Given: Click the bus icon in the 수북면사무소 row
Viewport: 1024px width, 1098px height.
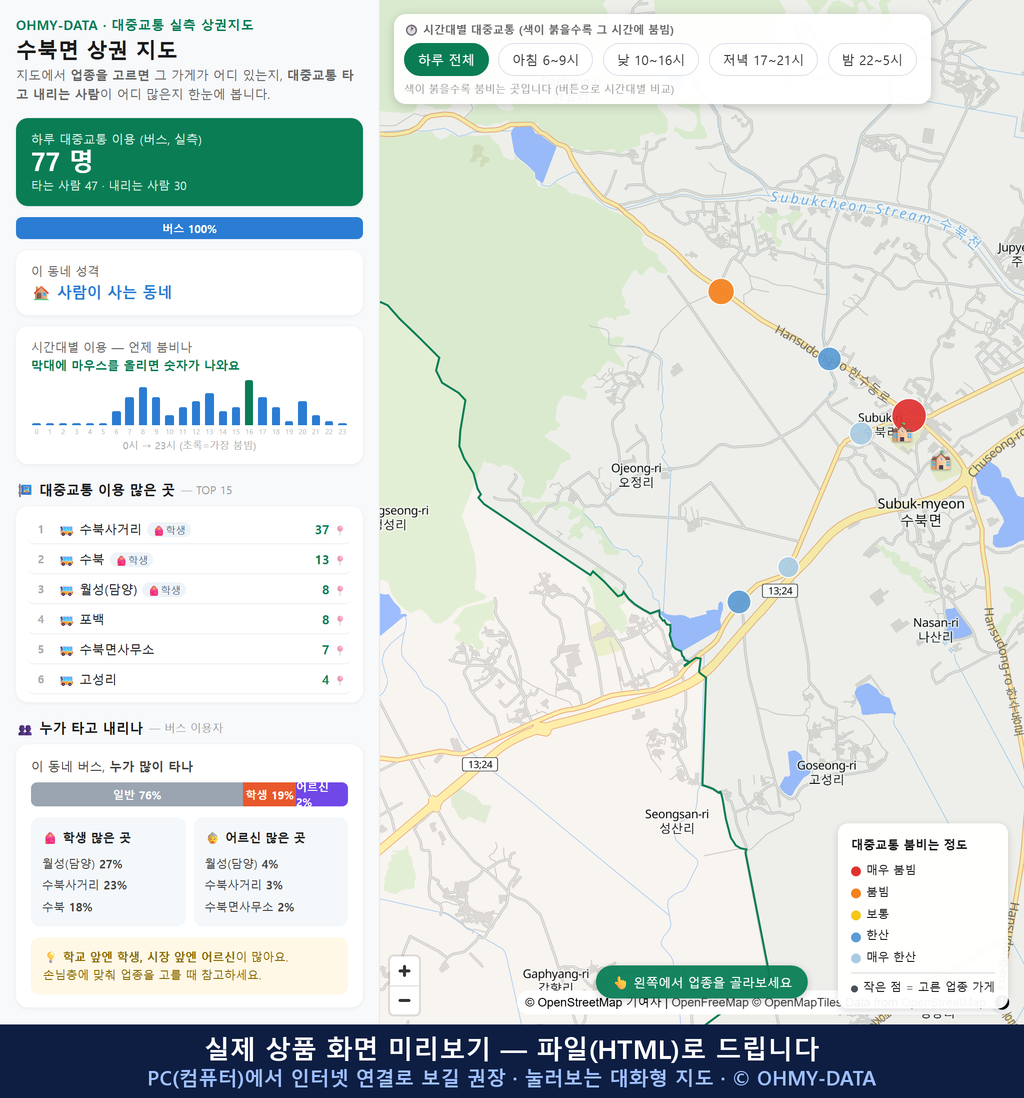Looking at the screenshot, I should click(x=67, y=650).
